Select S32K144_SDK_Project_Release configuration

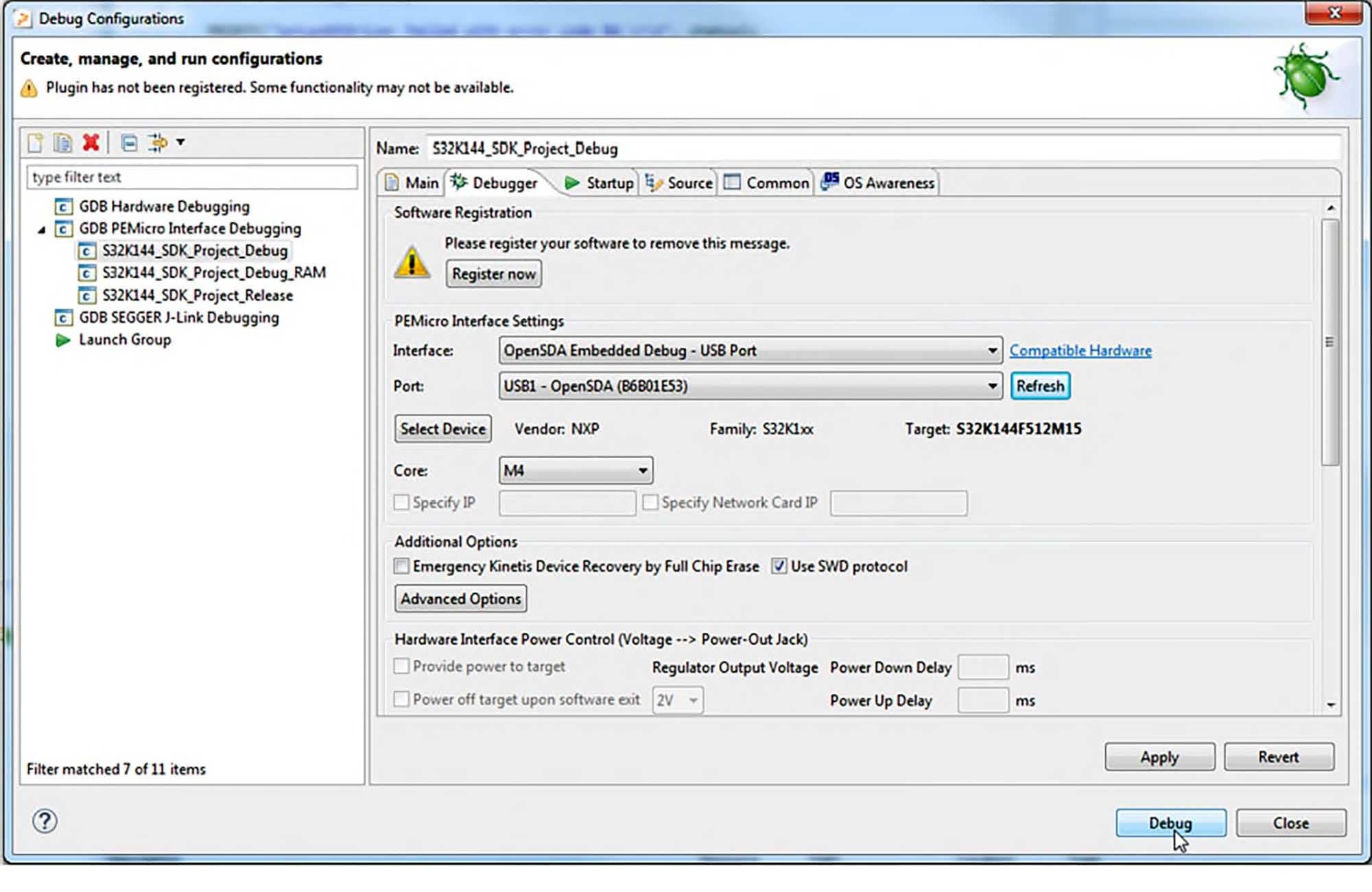point(198,296)
